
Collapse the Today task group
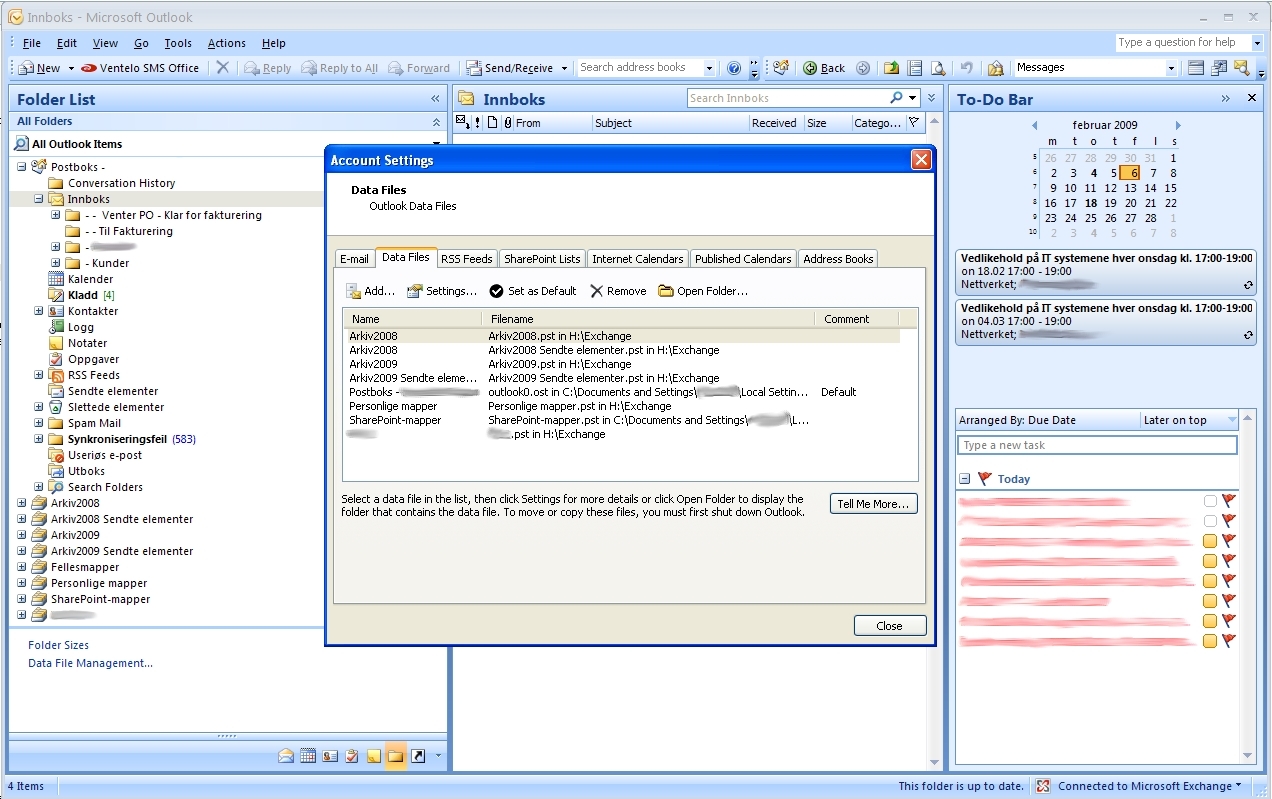(965, 479)
